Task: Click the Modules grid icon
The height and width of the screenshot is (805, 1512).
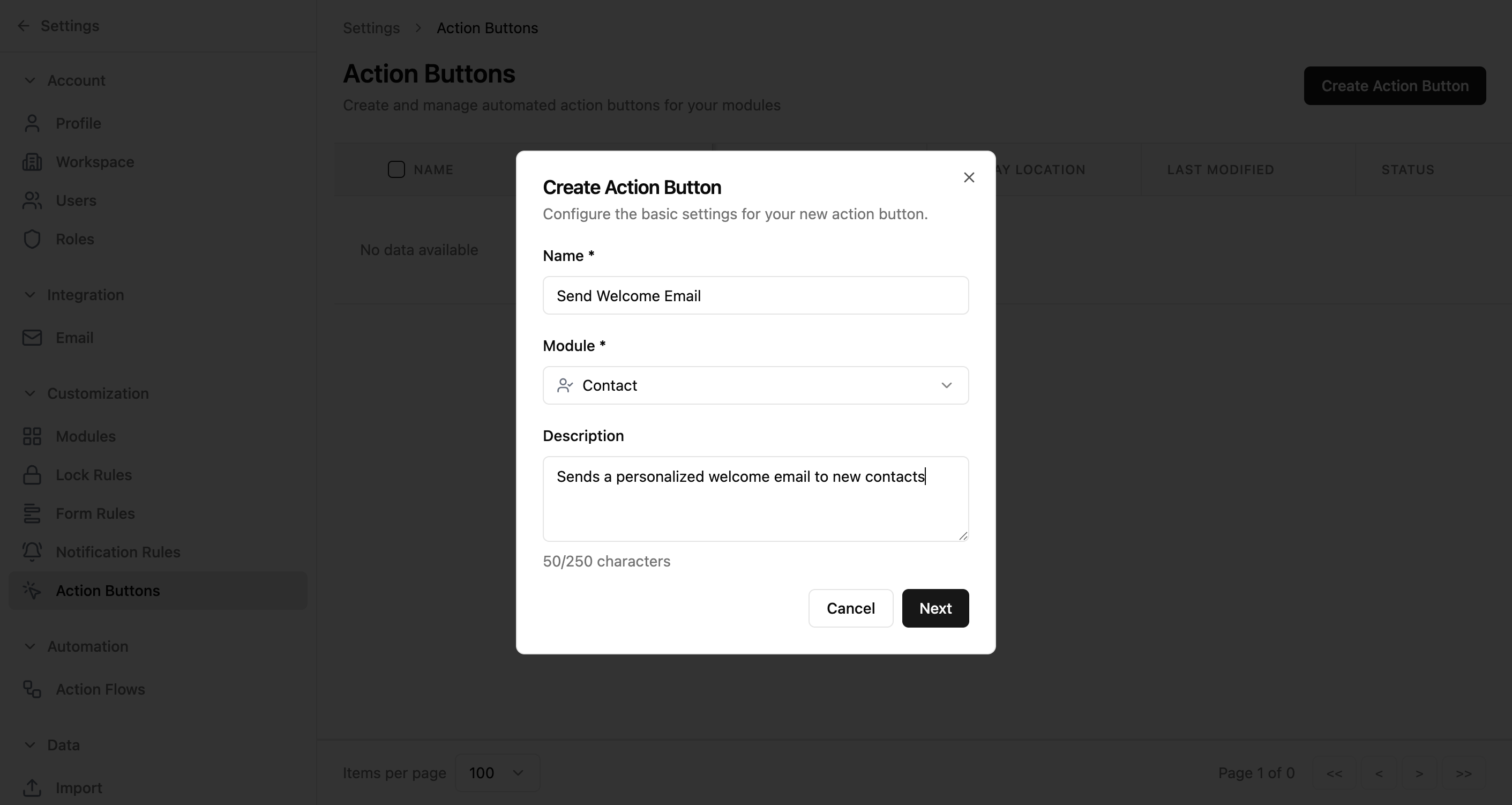Action: click(x=32, y=436)
